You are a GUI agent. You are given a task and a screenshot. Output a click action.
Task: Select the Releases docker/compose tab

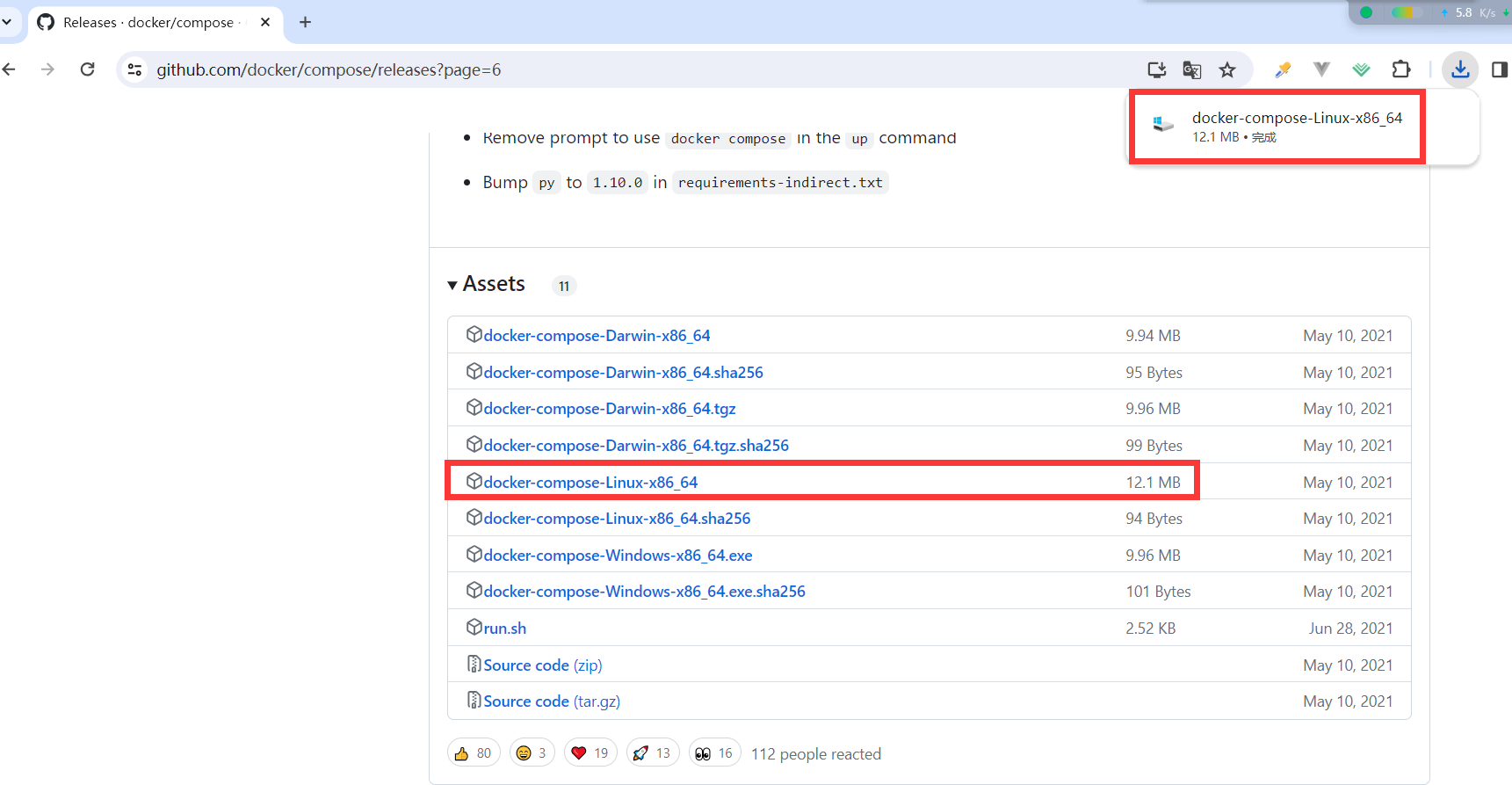(x=156, y=23)
